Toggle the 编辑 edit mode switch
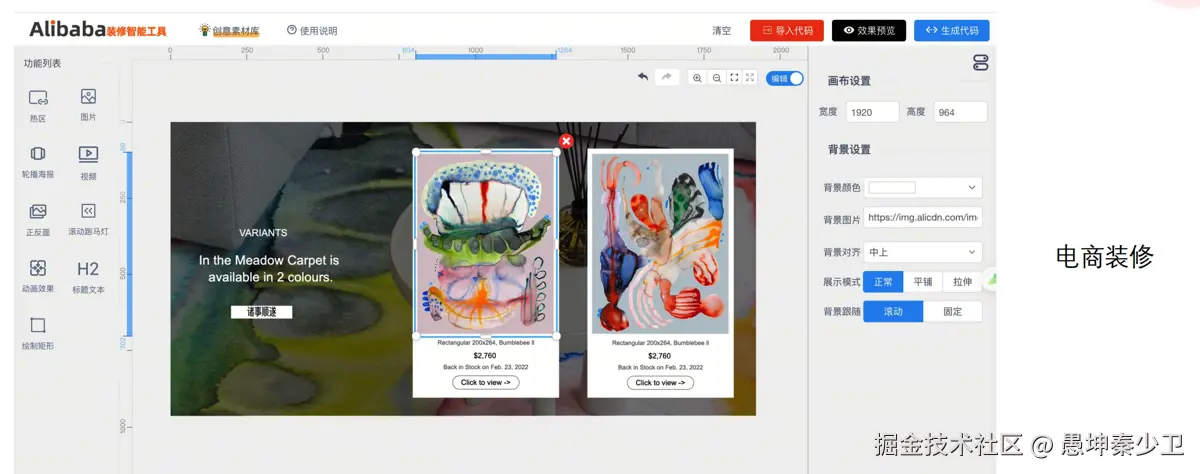1200x474 pixels. [x=785, y=78]
